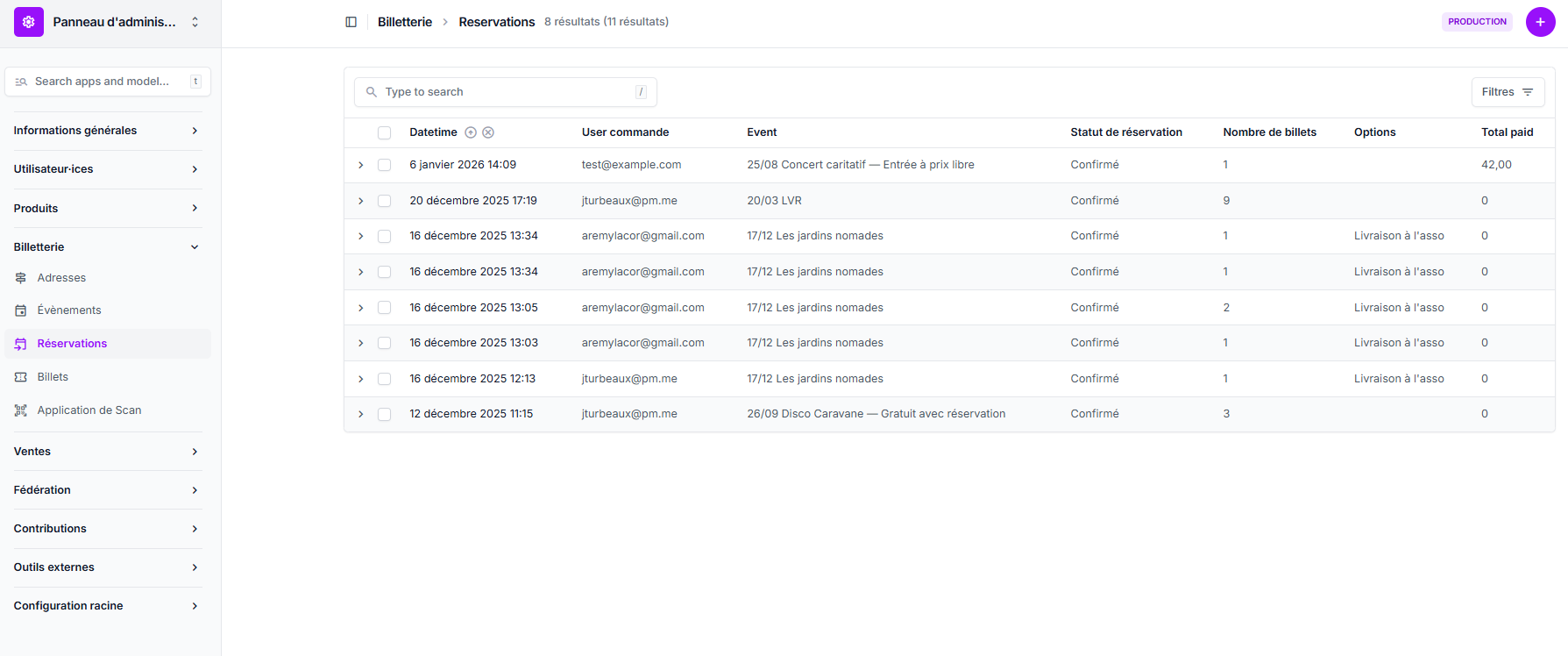This screenshot has height=656, width=1568.
Task: Check the 20/03 LVR reservation row
Action: click(x=384, y=201)
